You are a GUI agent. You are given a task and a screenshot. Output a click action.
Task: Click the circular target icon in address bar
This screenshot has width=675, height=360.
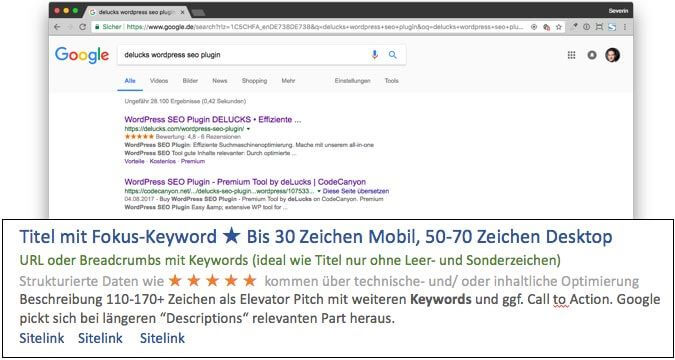click(534, 27)
